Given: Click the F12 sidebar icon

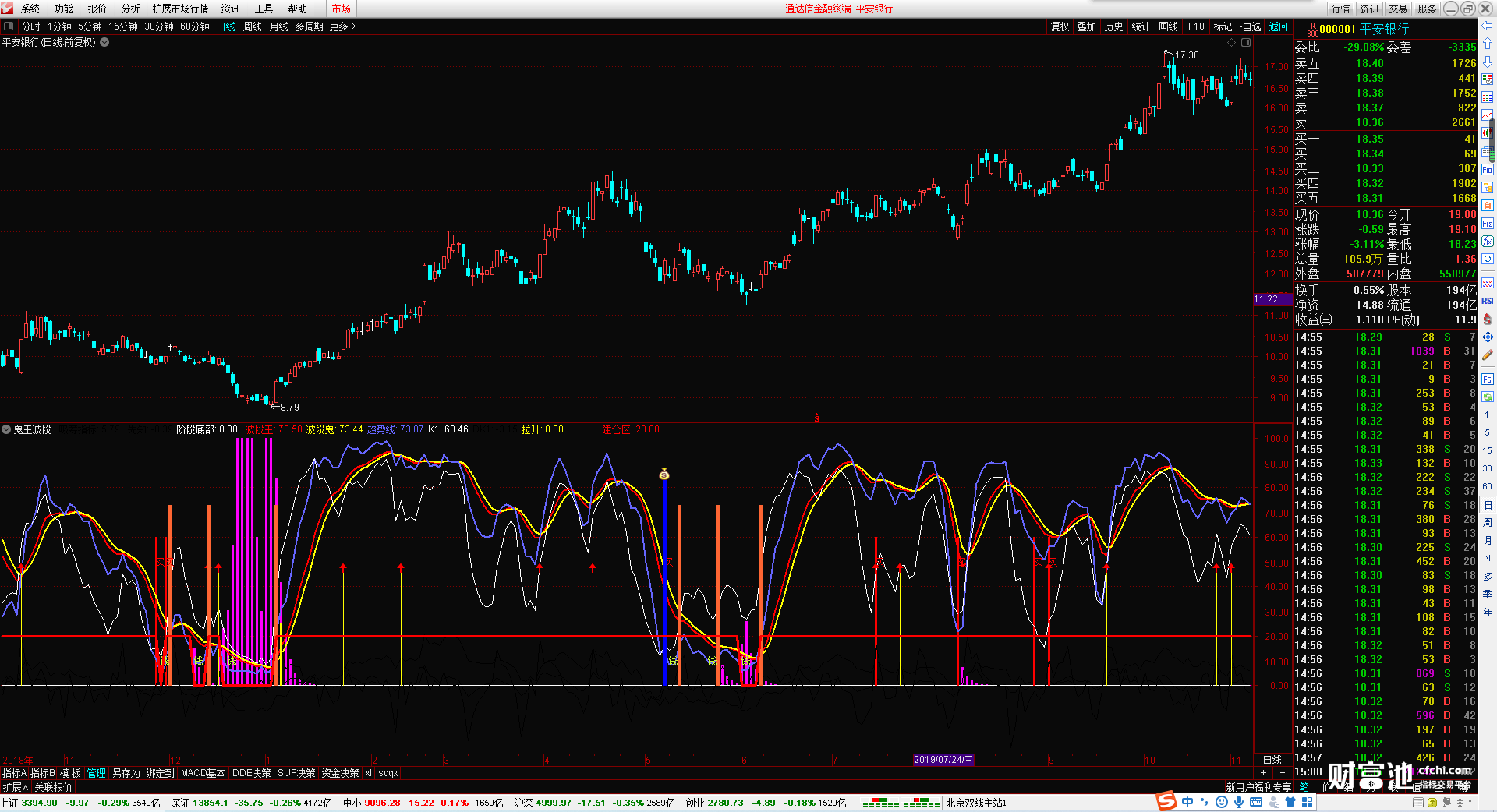Looking at the screenshot, I should [1488, 224].
